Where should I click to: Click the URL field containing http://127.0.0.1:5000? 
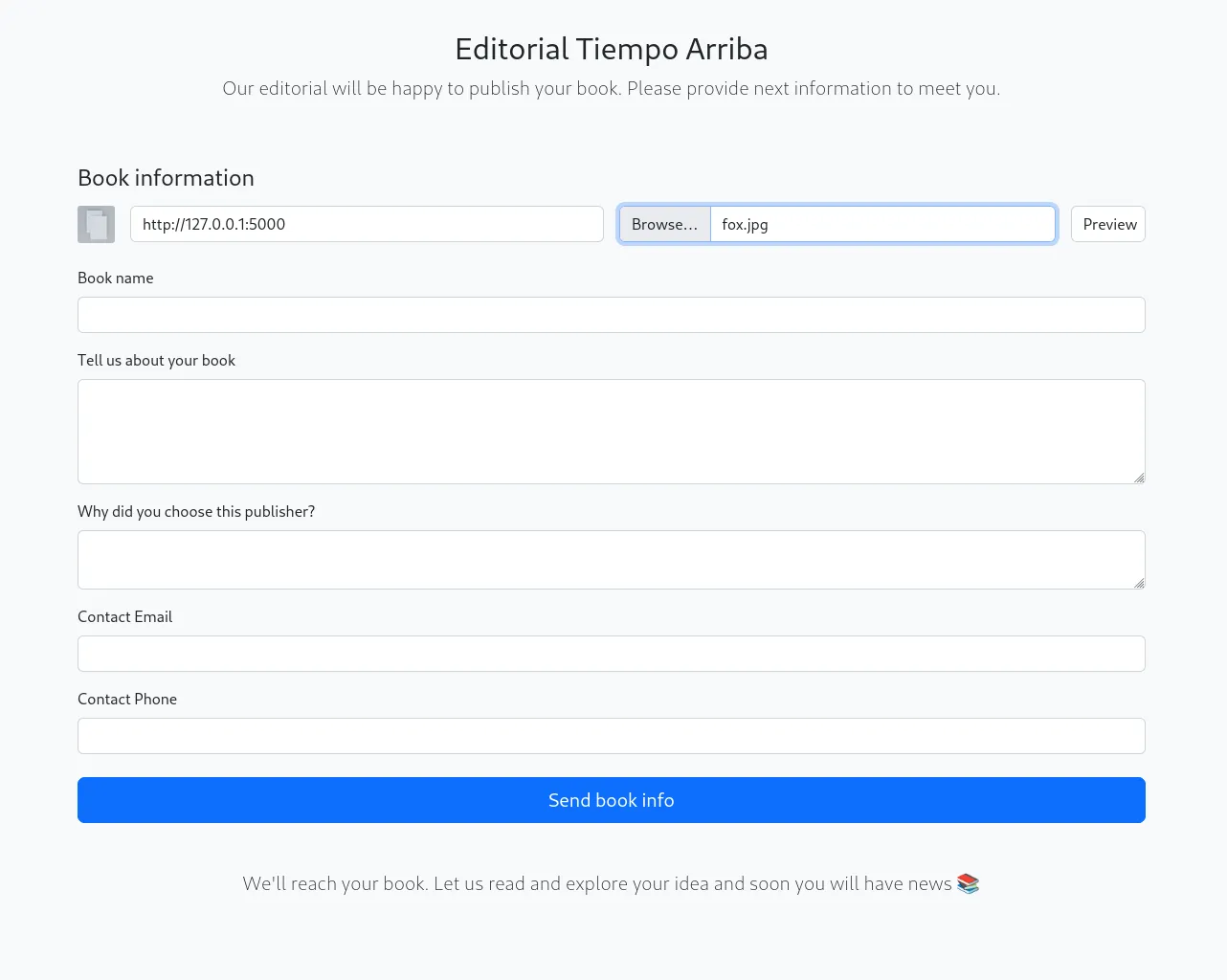click(367, 224)
